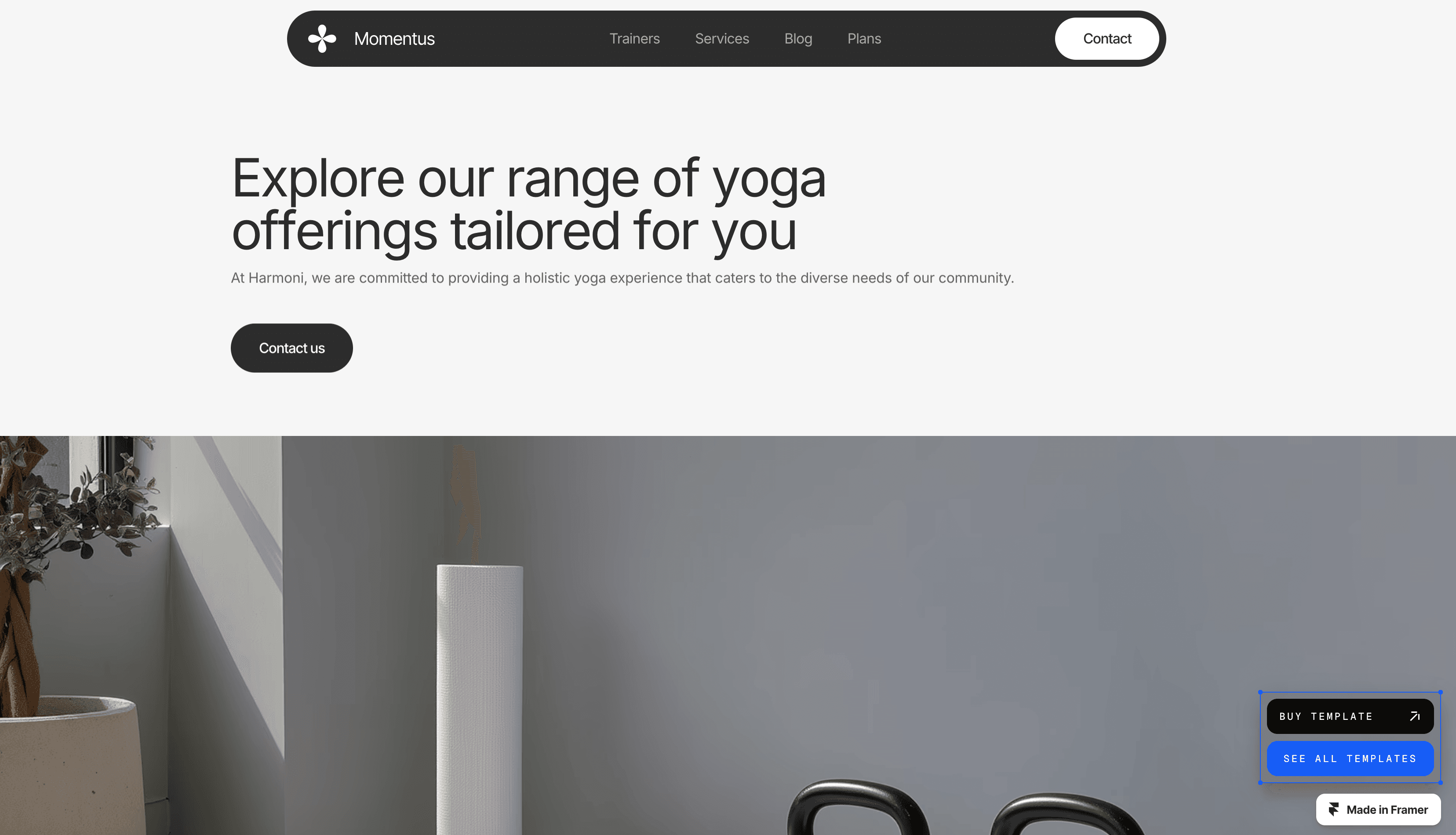Open the Services navigation link
Viewport: 1456px width, 835px height.
click(x=722, y=38)
